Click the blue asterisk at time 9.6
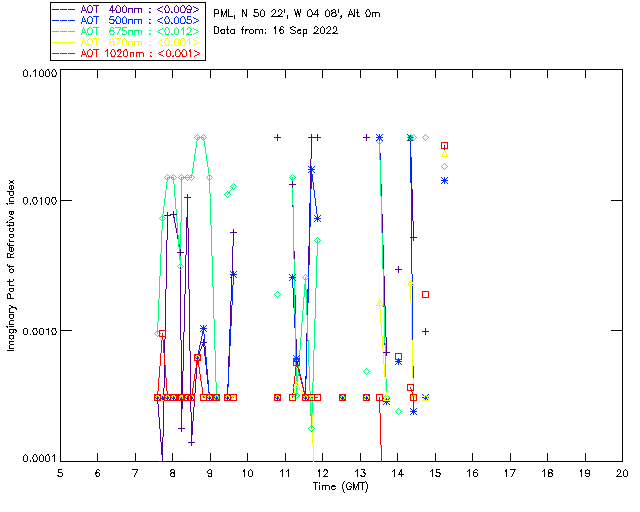The height and width of the screenshot is (512, 640). [233, 274]
